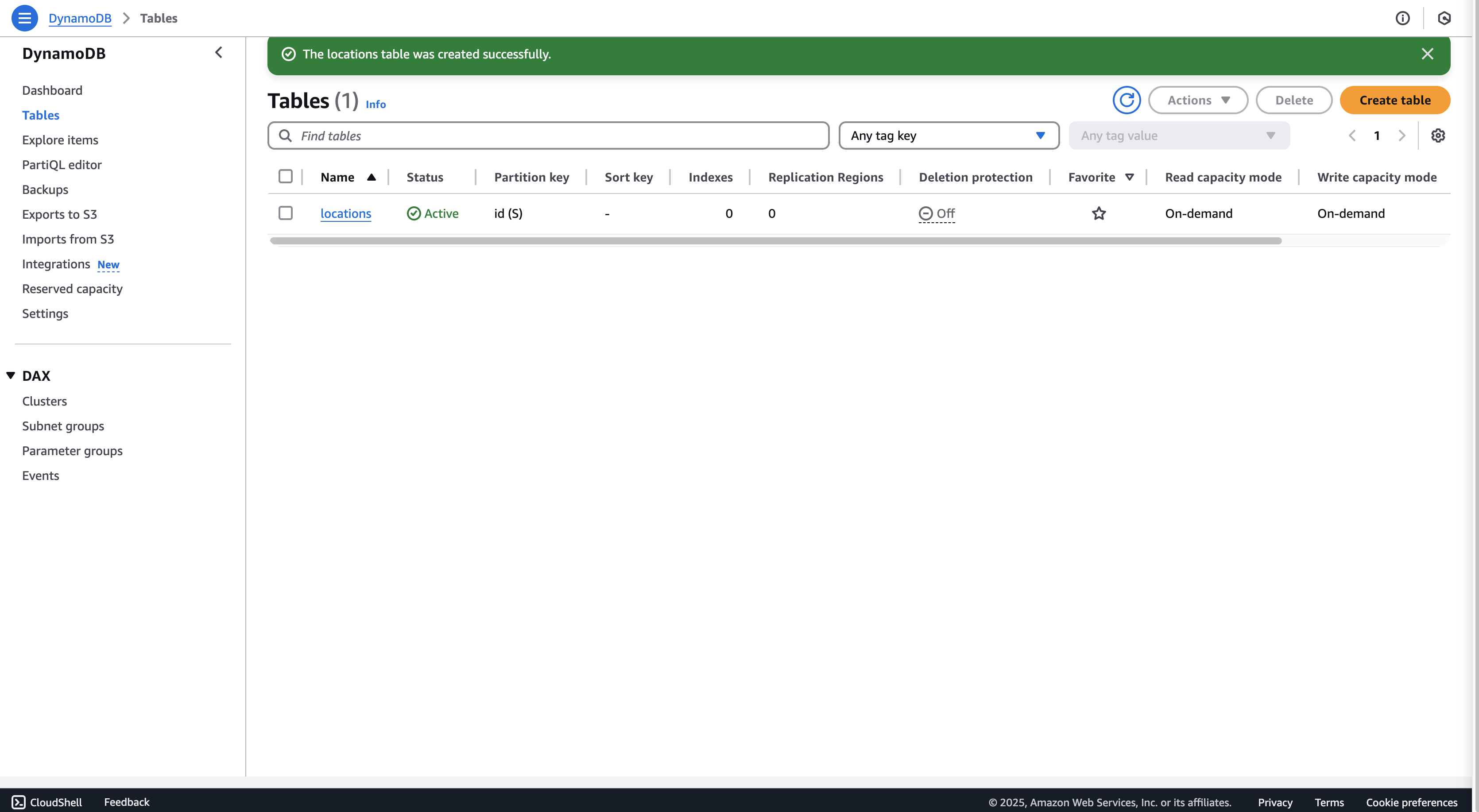Click the page number 1

(x=1377, y=135)
